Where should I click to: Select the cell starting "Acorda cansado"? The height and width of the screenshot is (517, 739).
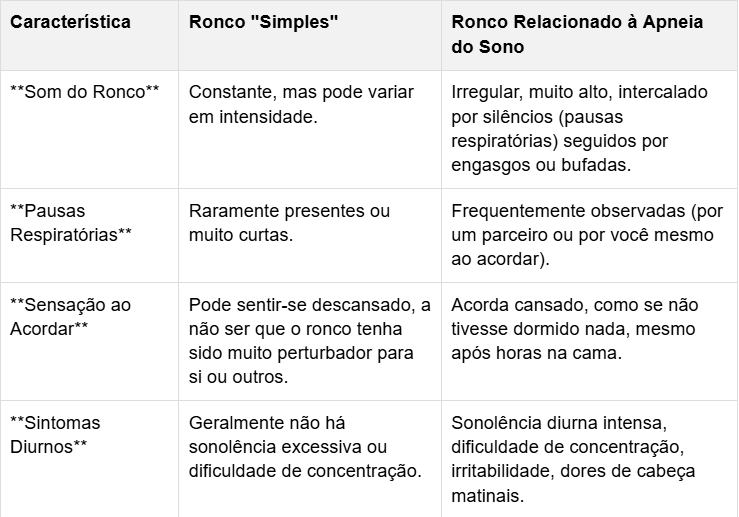point(575,329)
